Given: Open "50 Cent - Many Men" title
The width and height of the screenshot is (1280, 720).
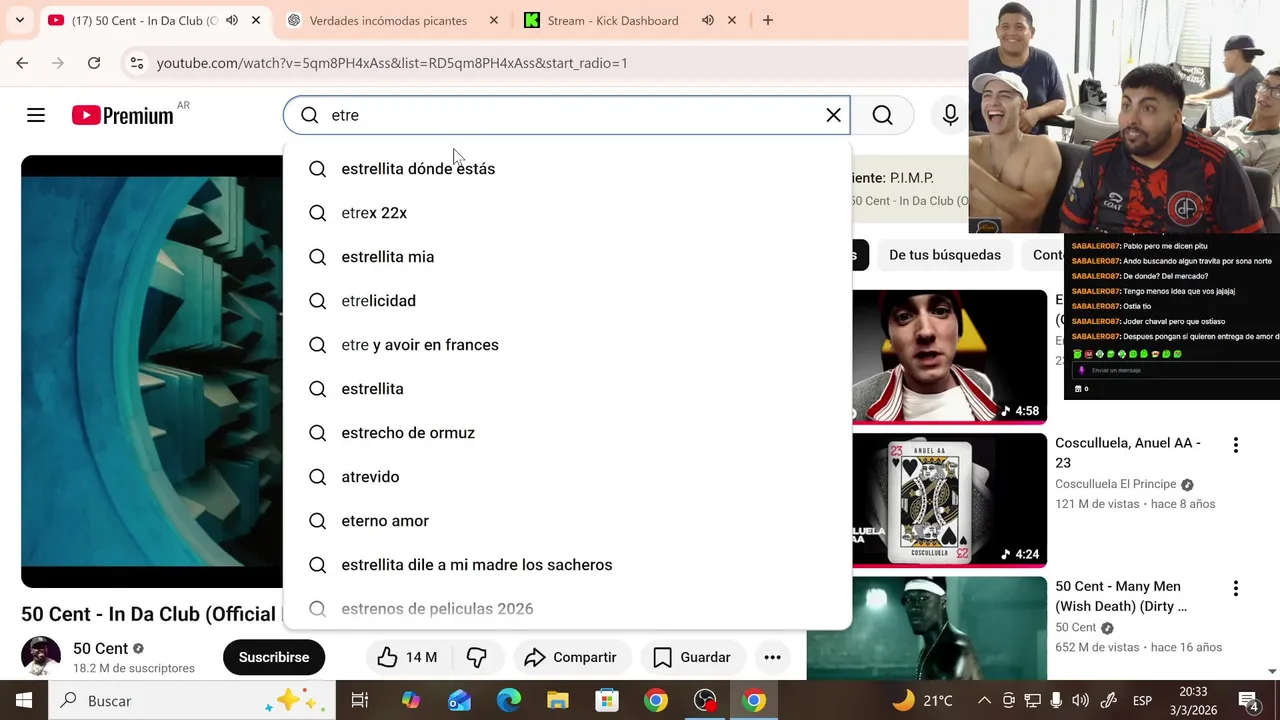Looking at the screenshot, I should [x=1121, y=596].
